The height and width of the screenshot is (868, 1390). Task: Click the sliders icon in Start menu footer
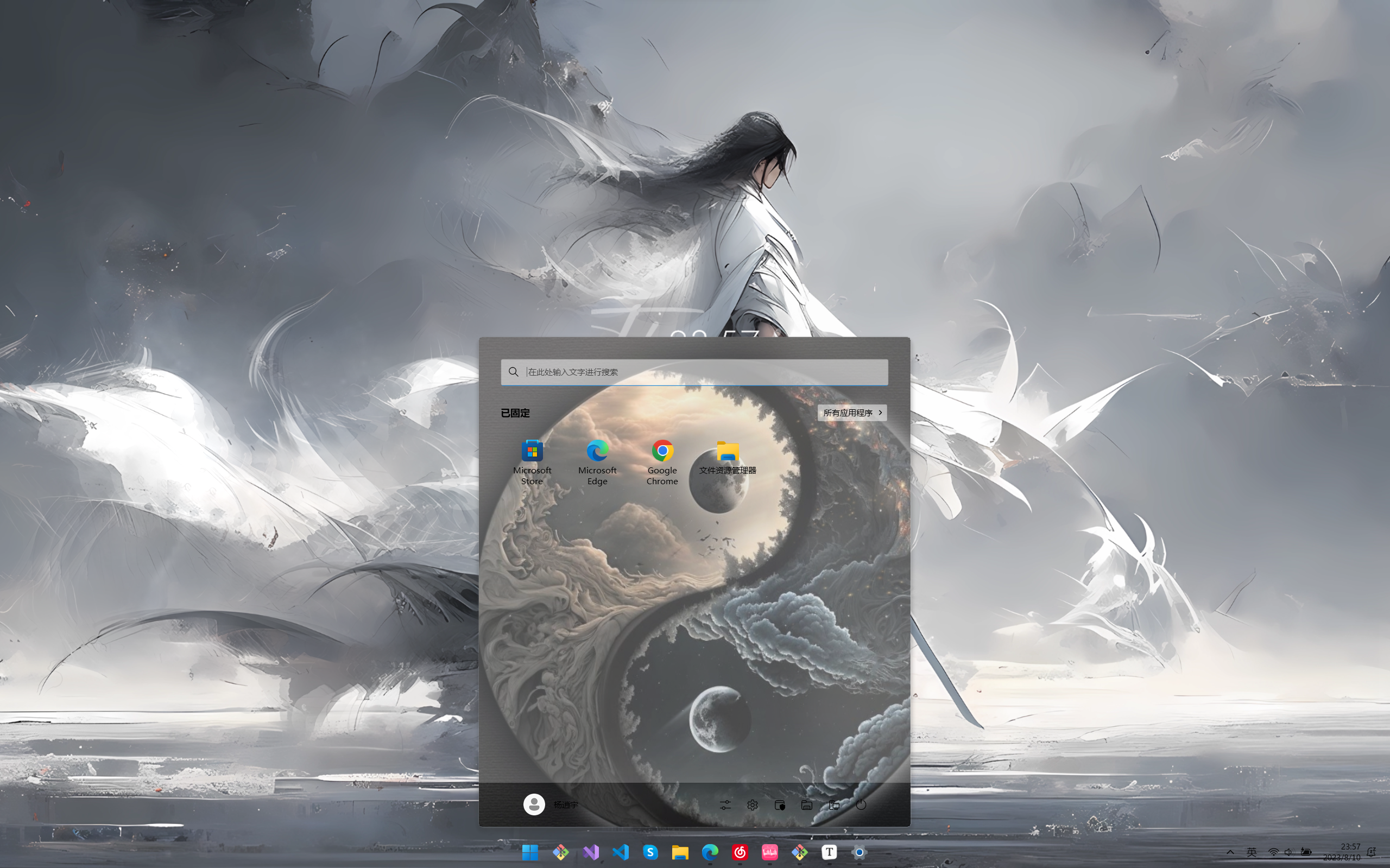725,805
